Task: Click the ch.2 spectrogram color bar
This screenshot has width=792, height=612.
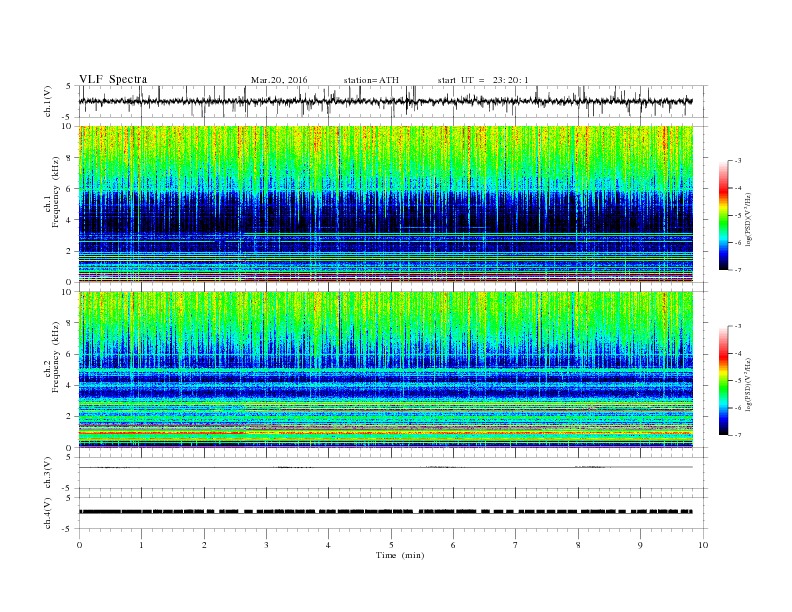Action: point(723,381)
